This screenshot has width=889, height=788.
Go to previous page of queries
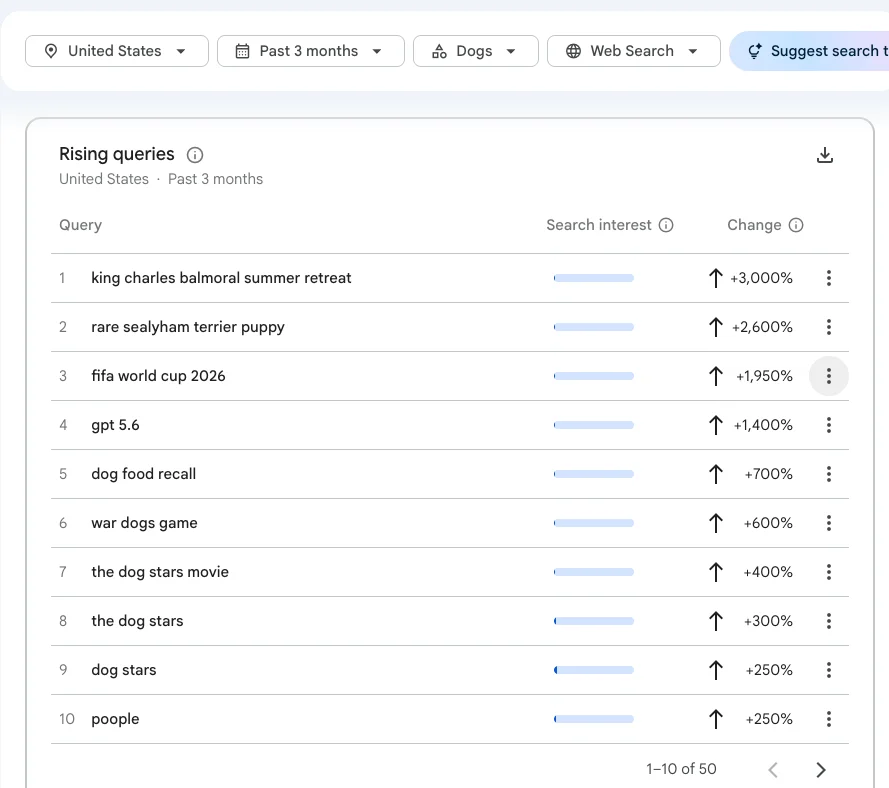pyautogui.click(x=773, y=769)
